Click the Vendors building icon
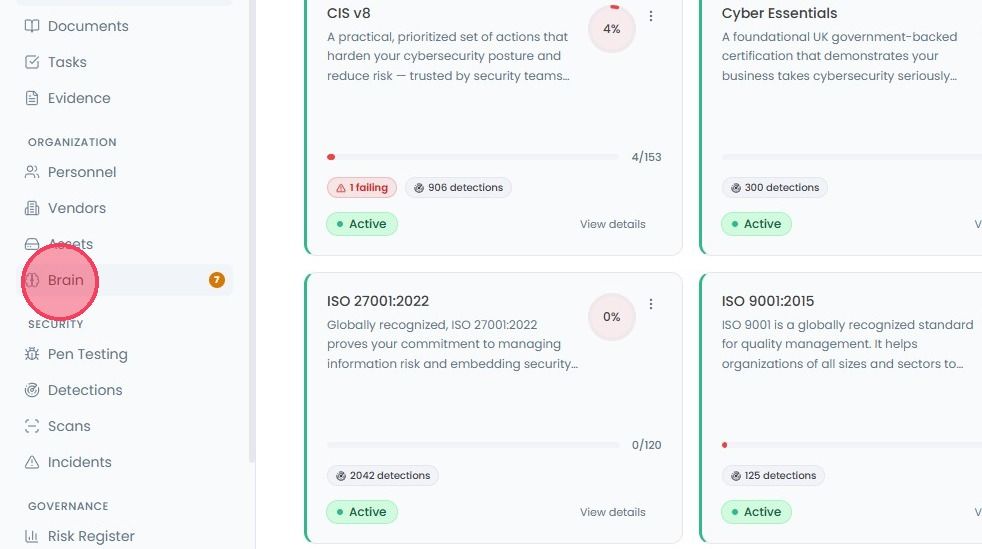 pyautogui.click(x=31, y=208)
